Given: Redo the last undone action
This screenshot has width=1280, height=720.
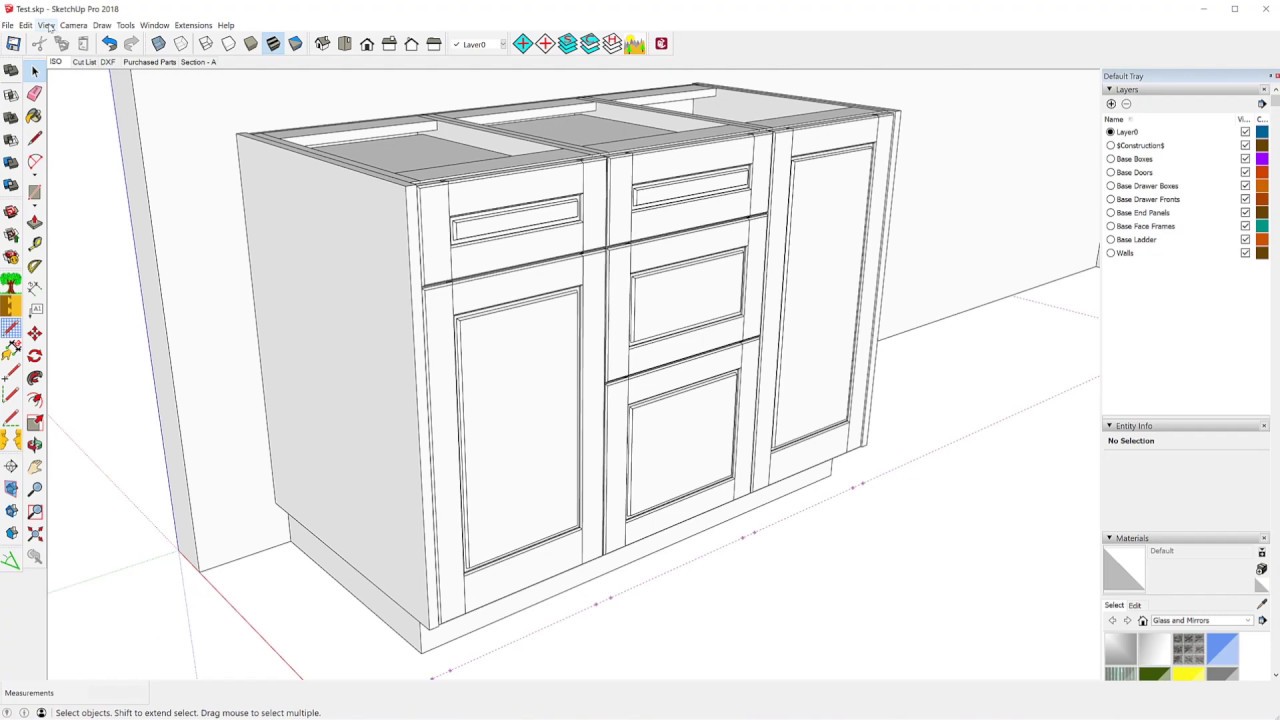Looking at the screenshot, I should [x=131, y=44].
